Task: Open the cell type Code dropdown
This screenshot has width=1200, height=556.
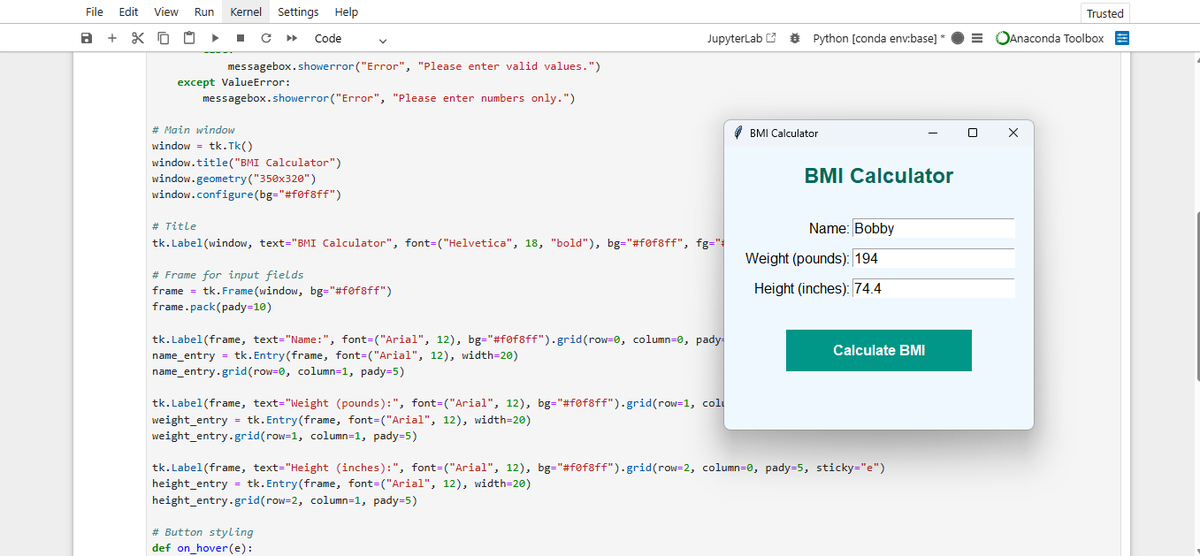Action: point(350,38)
